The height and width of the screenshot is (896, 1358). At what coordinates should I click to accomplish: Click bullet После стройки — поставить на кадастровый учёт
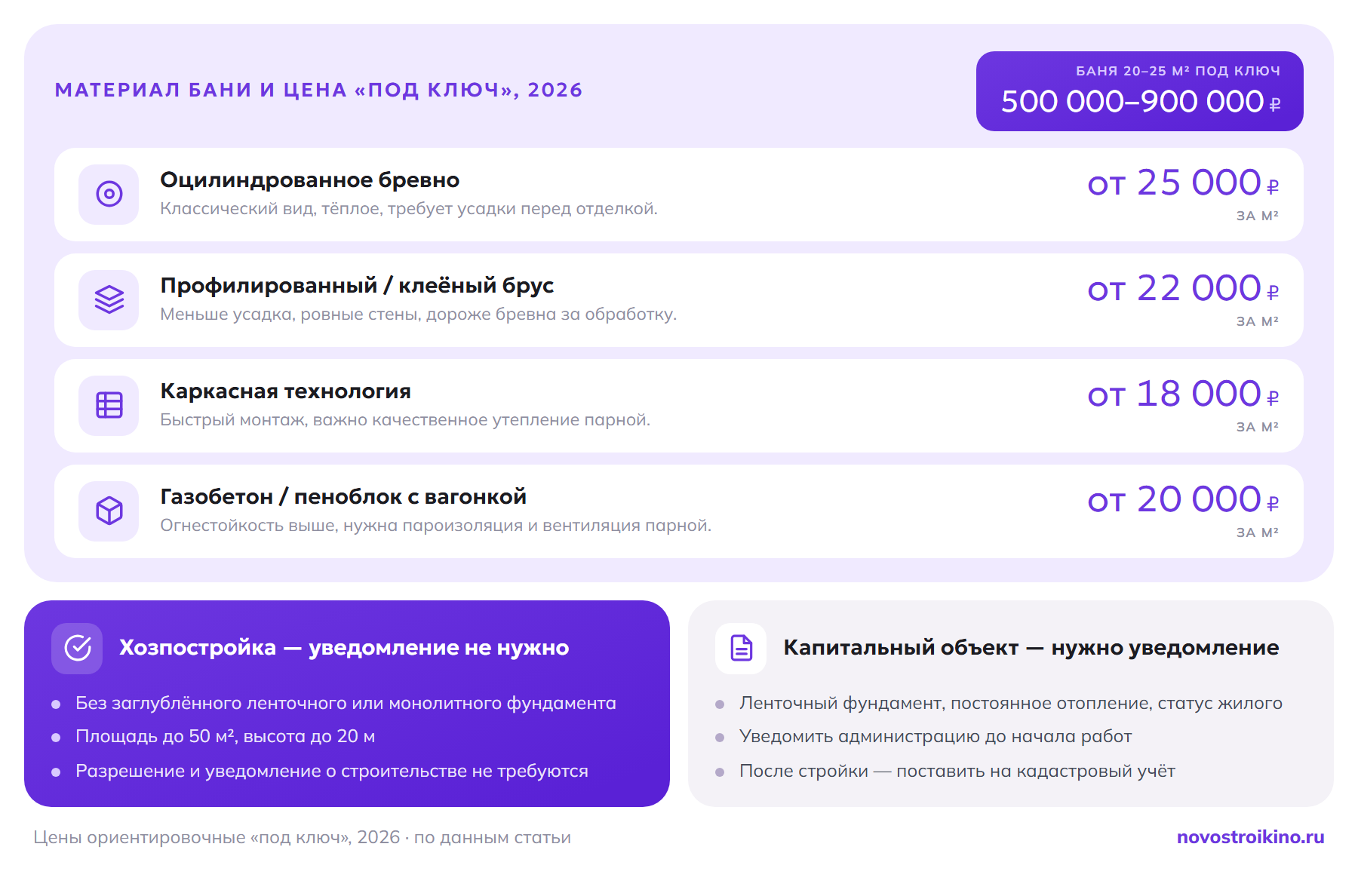pos(957,772)
